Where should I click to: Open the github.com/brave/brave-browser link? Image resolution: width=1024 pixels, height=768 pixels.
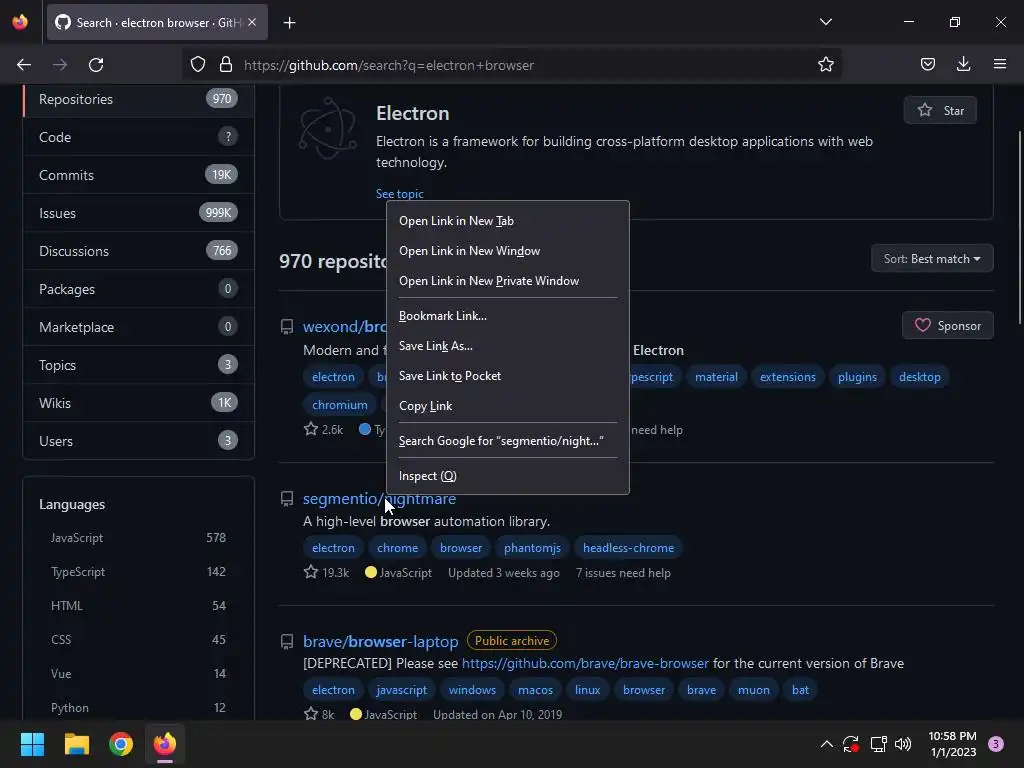point(585,664)
